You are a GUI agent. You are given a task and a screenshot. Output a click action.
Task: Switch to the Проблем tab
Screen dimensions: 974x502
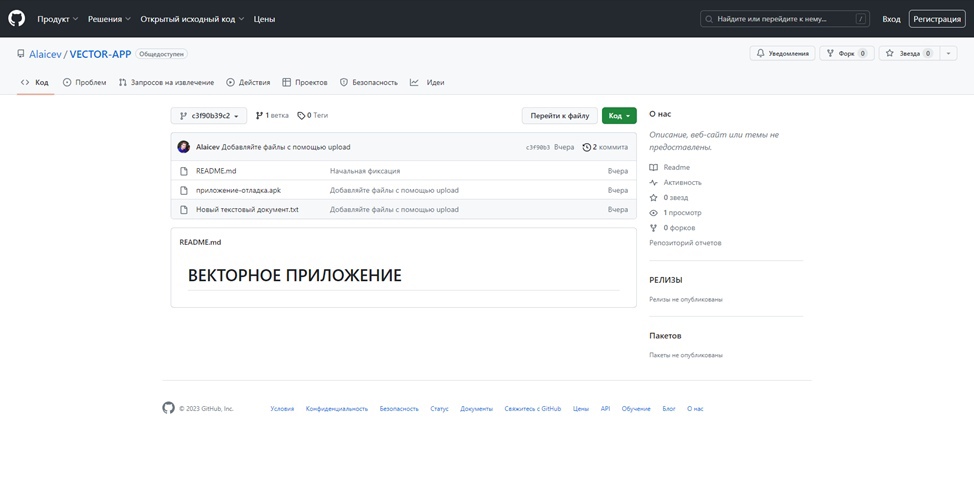pyautogui.click(x=84, y=82)
